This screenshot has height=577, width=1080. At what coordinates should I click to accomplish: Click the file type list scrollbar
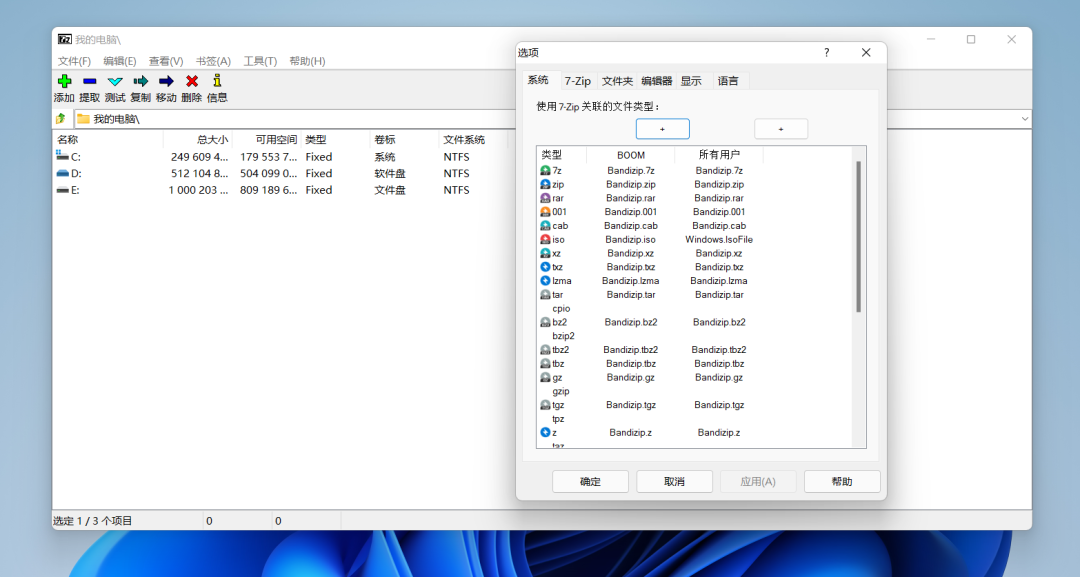coord(858,236)
